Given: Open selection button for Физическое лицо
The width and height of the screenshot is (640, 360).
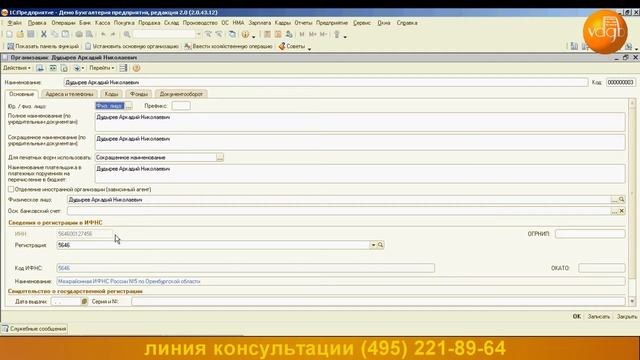Looking at the screenshot, I should point(614,200).
